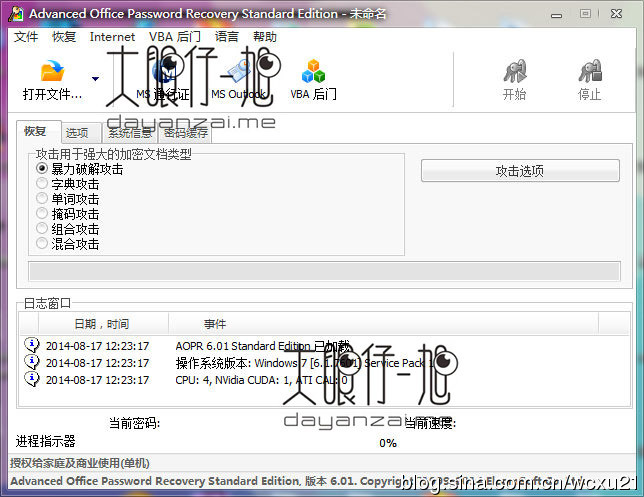The height and width of the screenshot is (497, 644).
Task: Minimize the Advanced Office Password Recovery window
Action: [x=557, y=15]
